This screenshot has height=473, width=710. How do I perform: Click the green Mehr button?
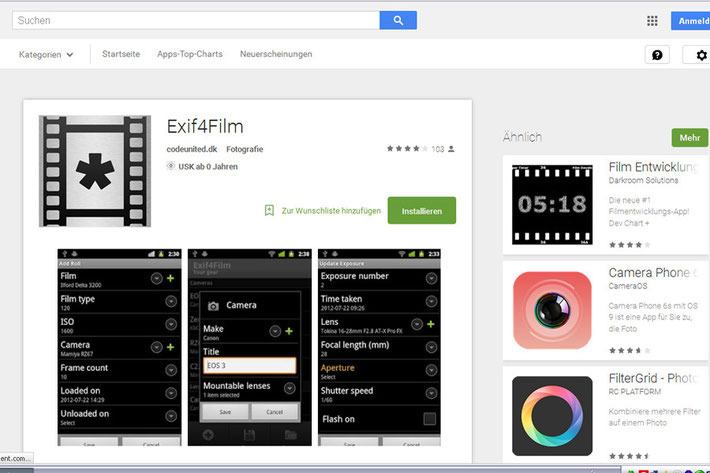[690, 138]
